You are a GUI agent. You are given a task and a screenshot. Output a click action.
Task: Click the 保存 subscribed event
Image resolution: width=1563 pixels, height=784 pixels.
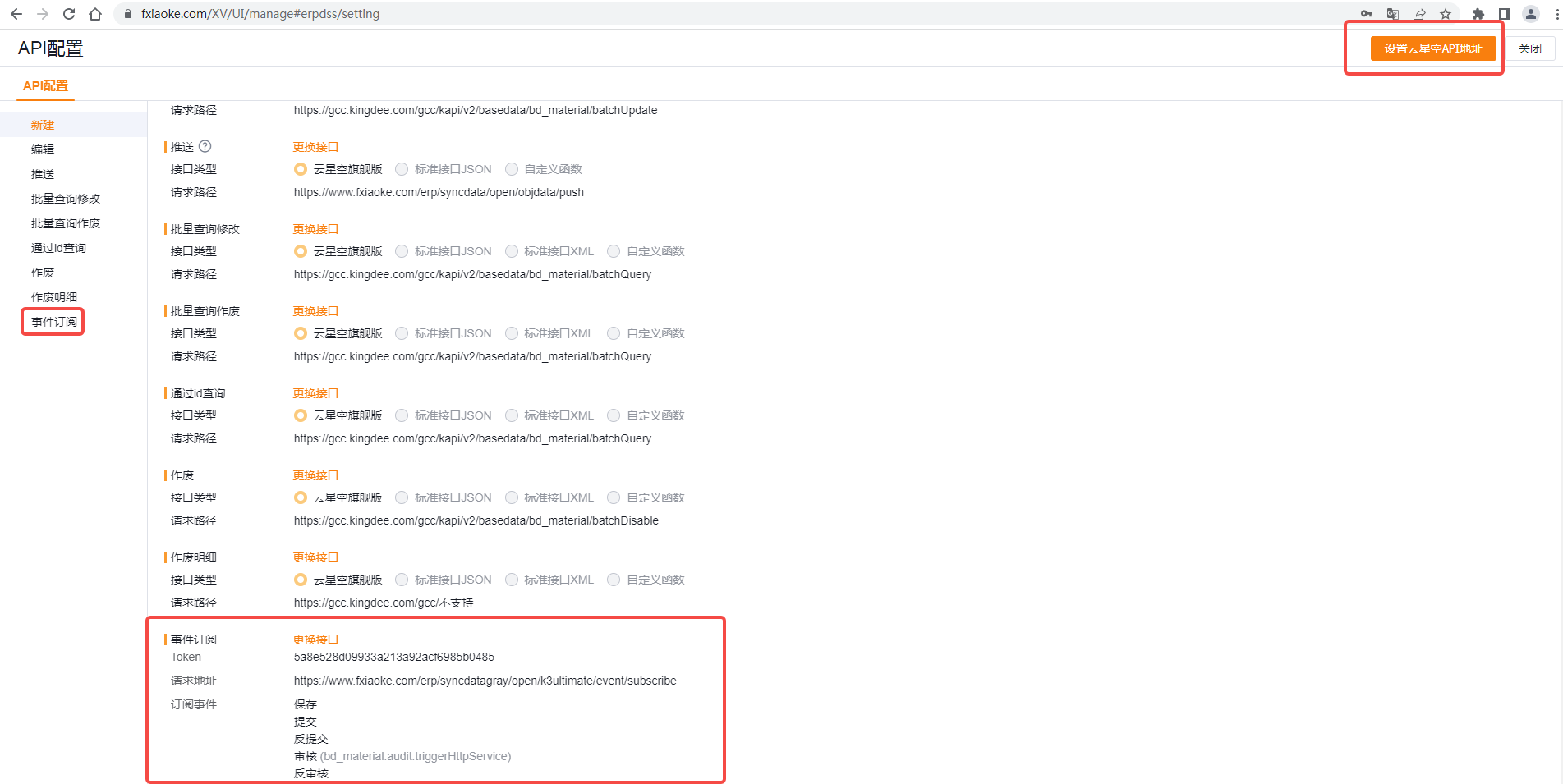(x=306, y=704)
